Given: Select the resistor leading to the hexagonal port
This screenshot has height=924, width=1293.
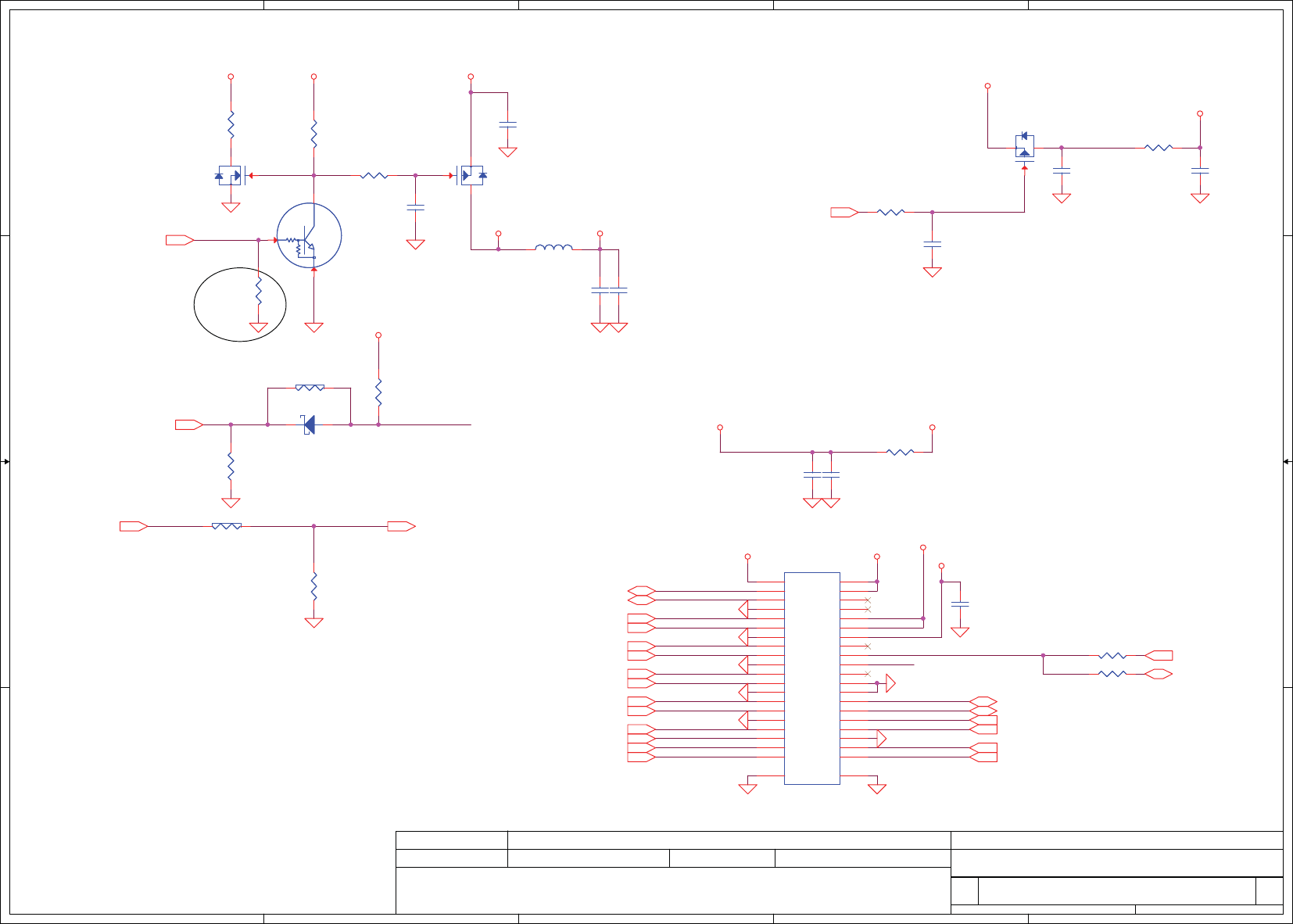Looking at the screenshot, I should point(1112,674).
